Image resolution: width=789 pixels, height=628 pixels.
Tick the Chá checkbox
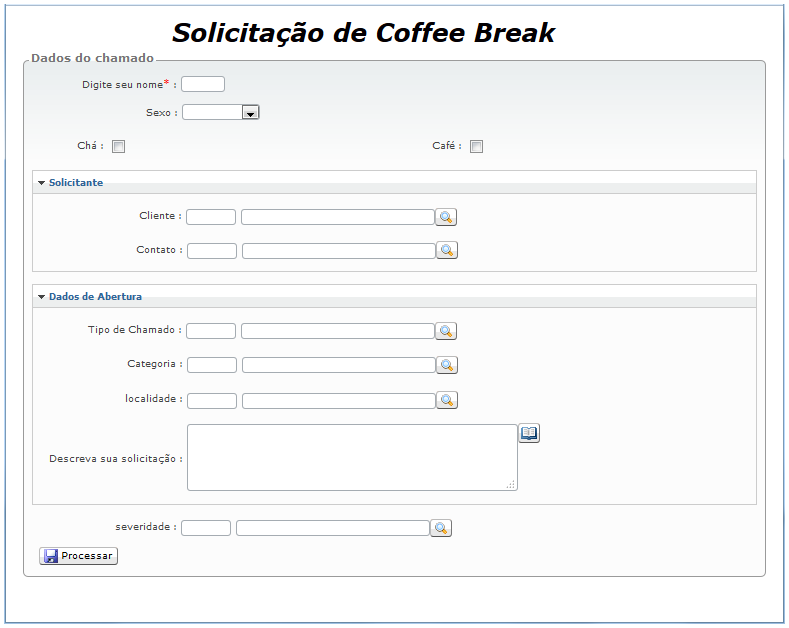(118, 146)
